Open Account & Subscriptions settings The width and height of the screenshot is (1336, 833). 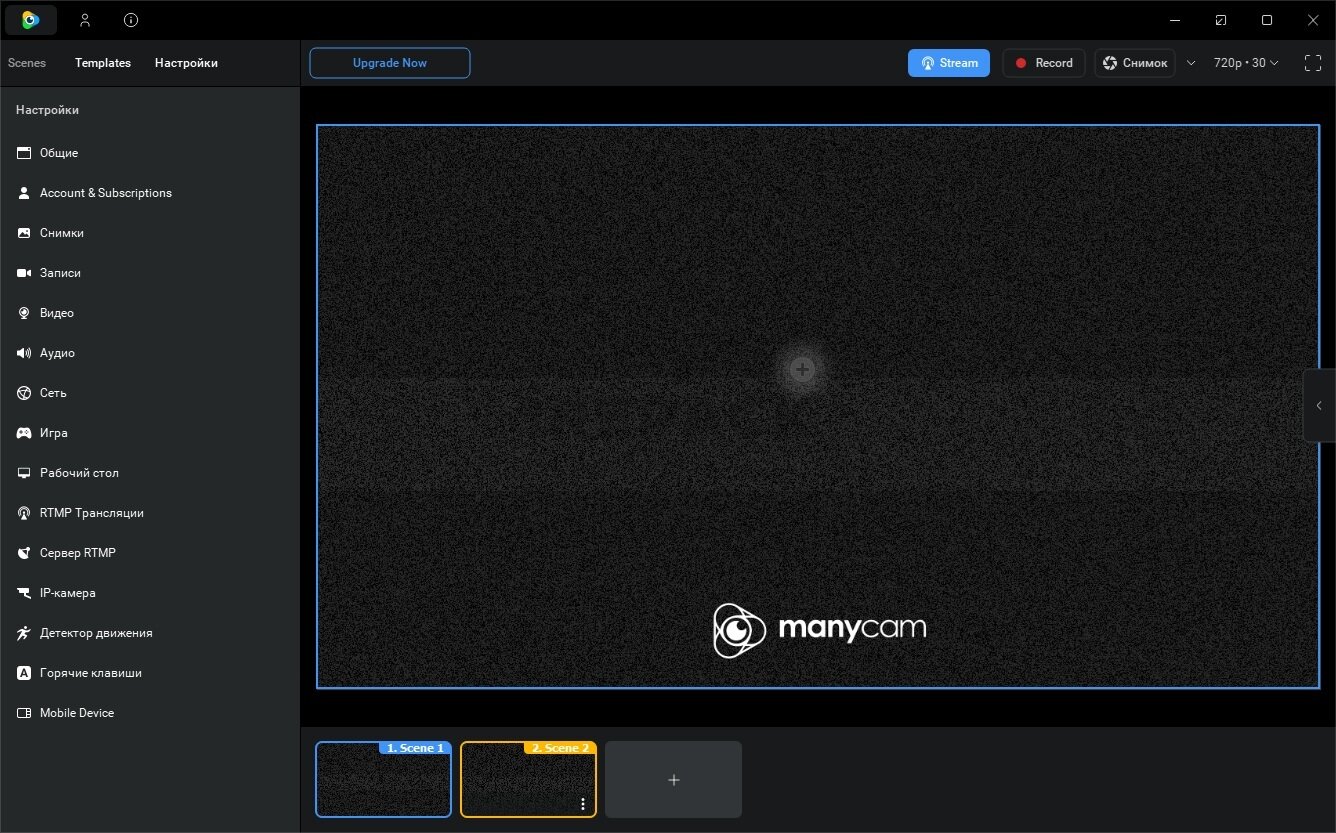pyautogui.click(x=150, y=193)
